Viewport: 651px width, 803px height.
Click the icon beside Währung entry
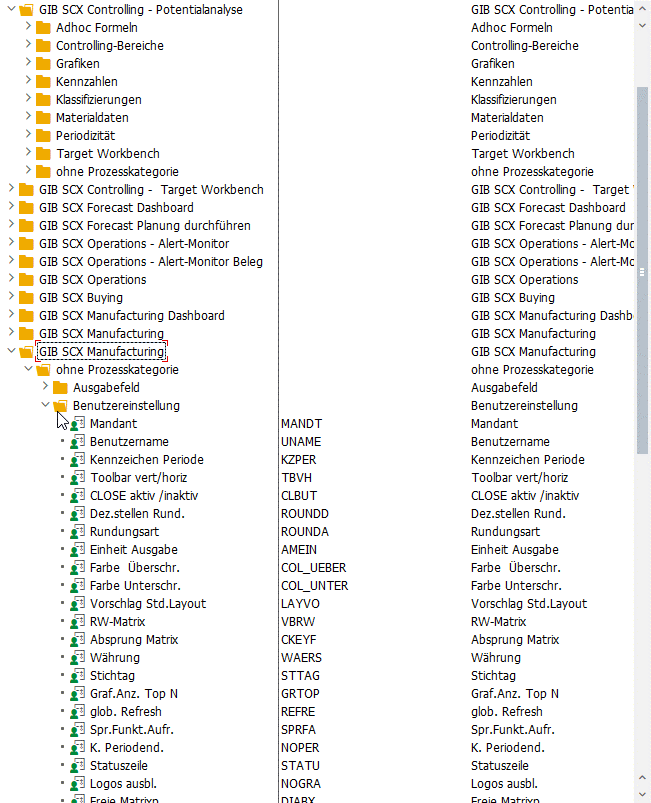(x=77, y=658)
